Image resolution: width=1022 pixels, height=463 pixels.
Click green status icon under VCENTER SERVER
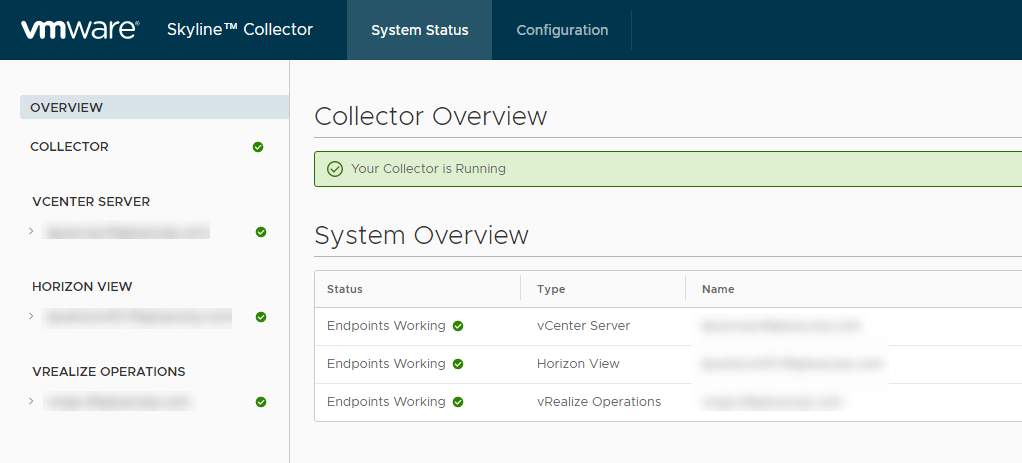261,232
